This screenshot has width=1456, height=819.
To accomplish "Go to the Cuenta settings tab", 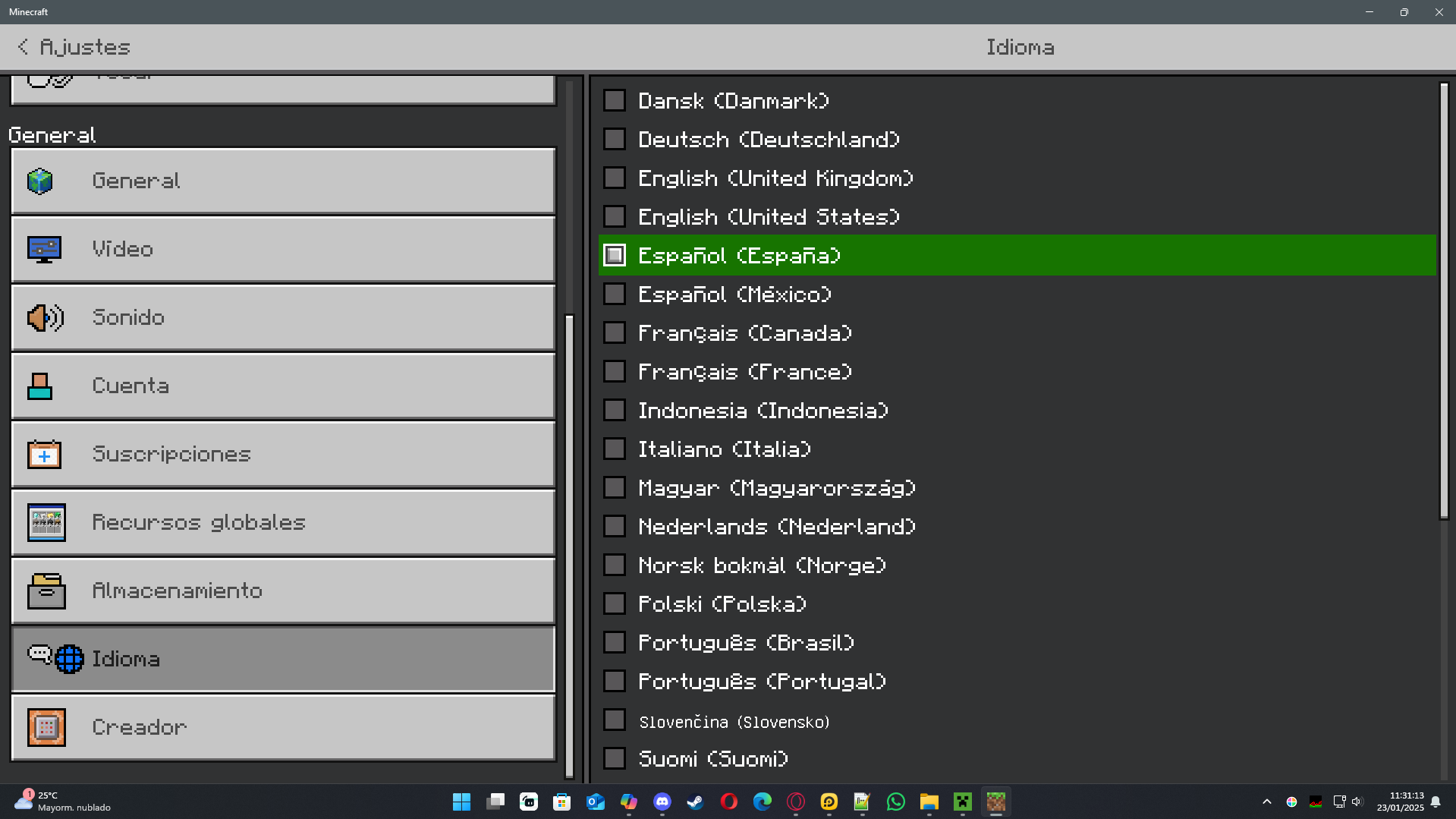I will (283, 386).
